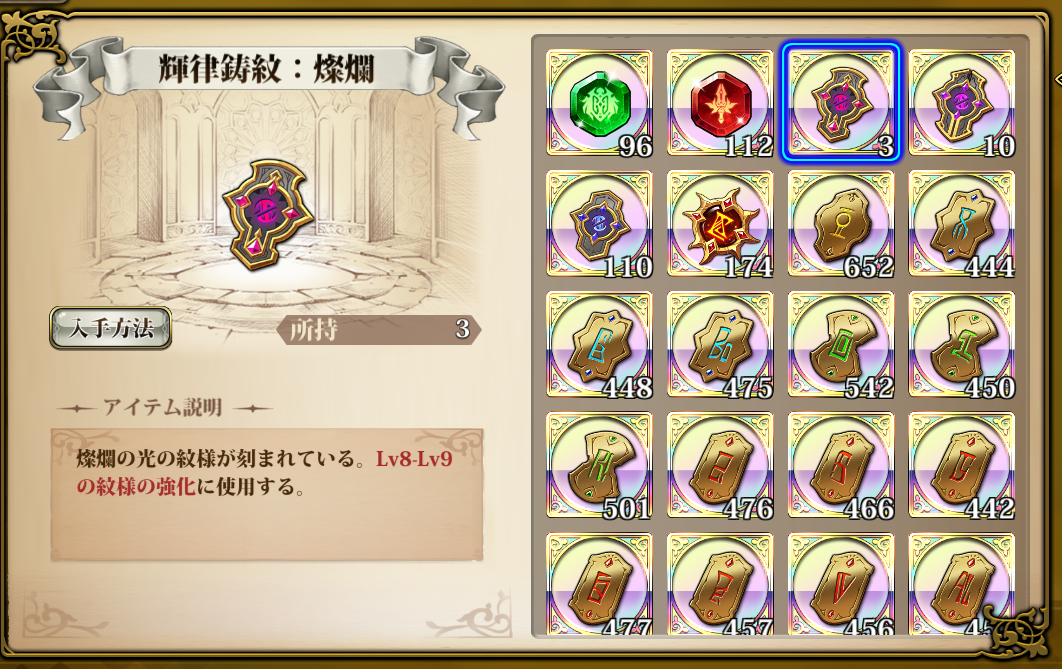Select the red gem item with 112
This screenshot has height=669, width=1062.
720,103
